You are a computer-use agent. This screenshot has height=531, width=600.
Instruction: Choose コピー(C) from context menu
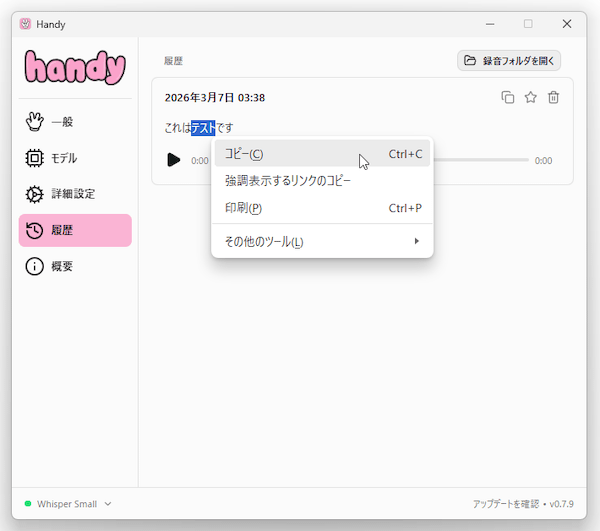click(322, 154)
